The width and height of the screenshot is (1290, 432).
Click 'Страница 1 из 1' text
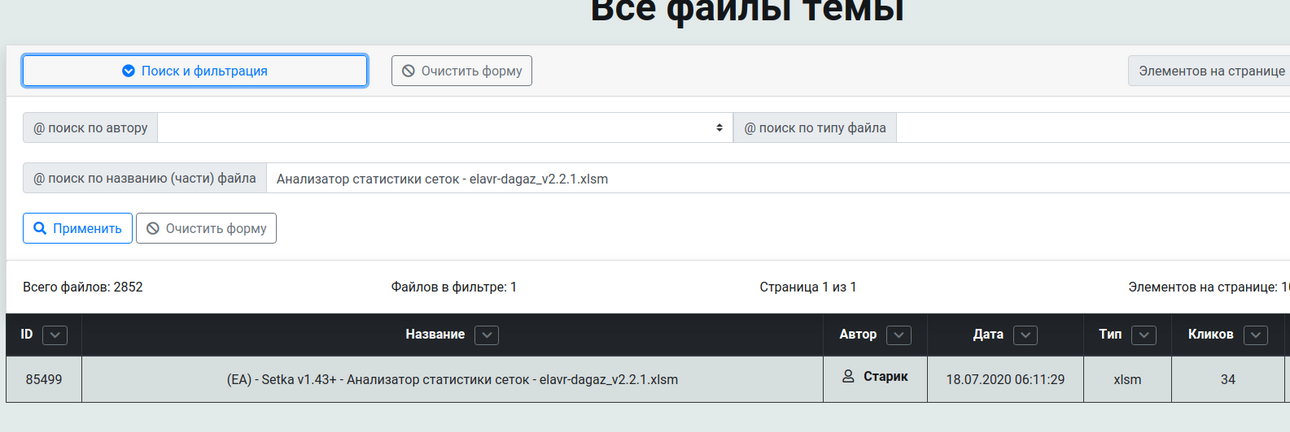pos(808,287)
